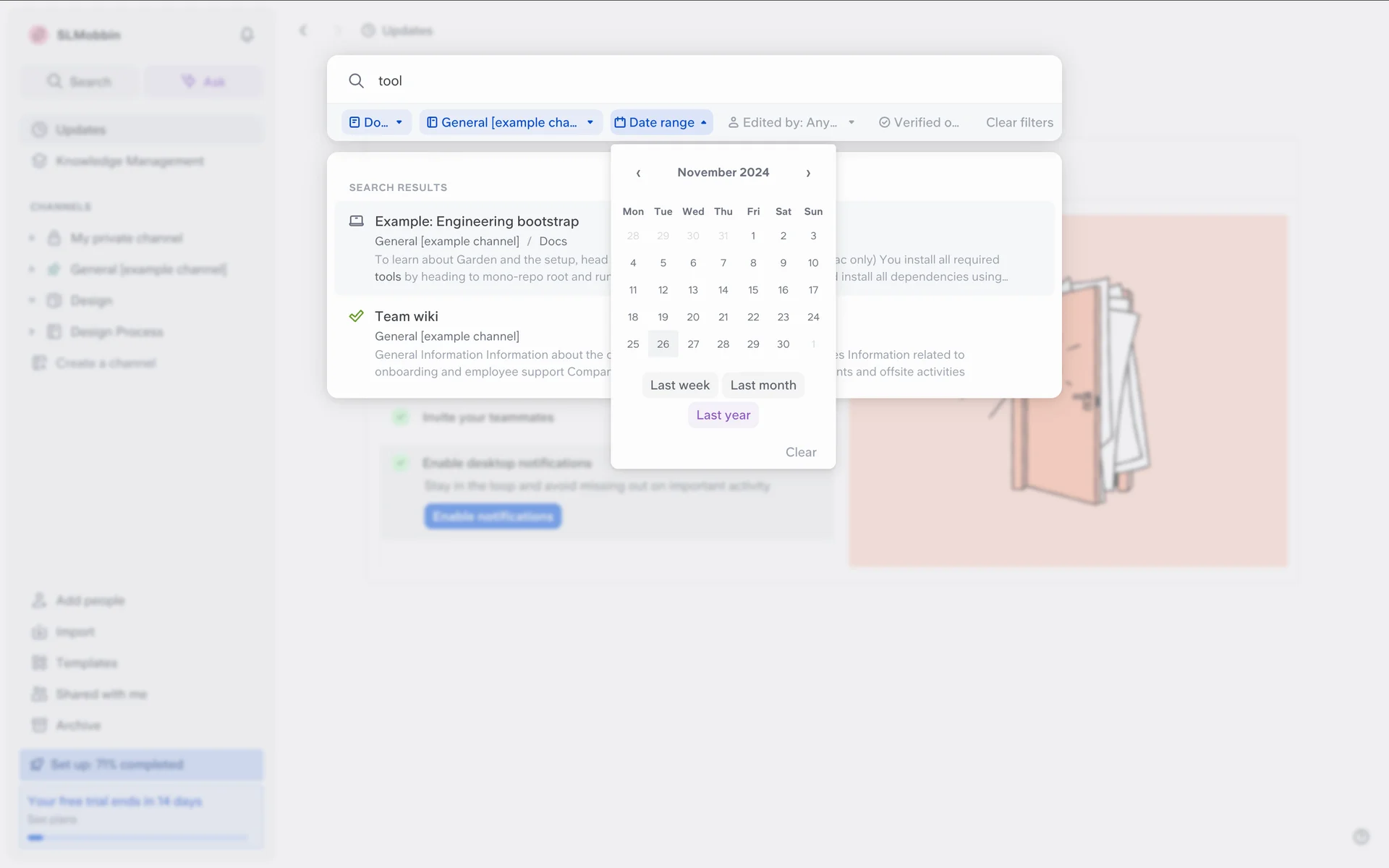Image resolution: width=1389 pixels, height=868 pixels.
Task: Go to previous month in calendar
Action: click(x=638, y=173)
